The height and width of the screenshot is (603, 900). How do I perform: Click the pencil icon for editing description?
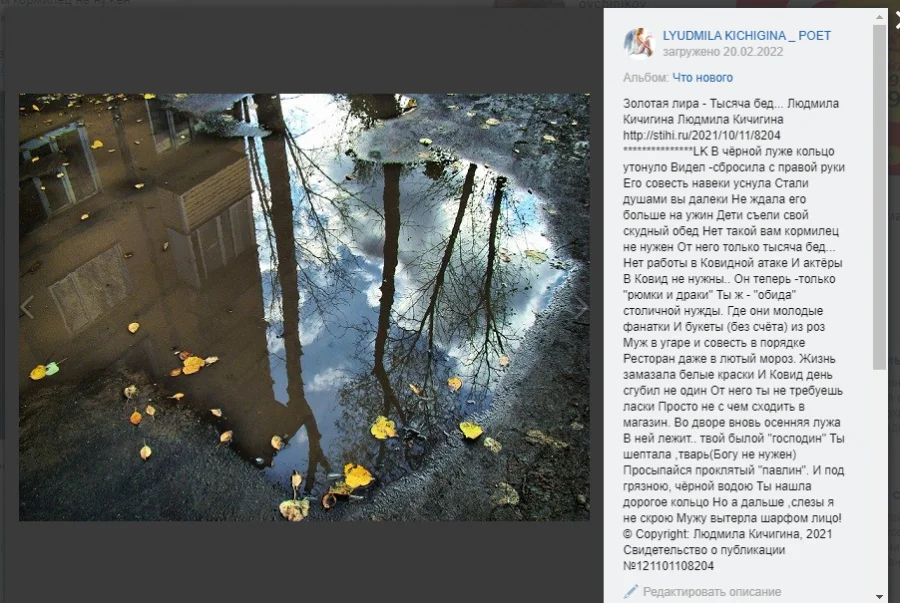click(x=631, y=591)
